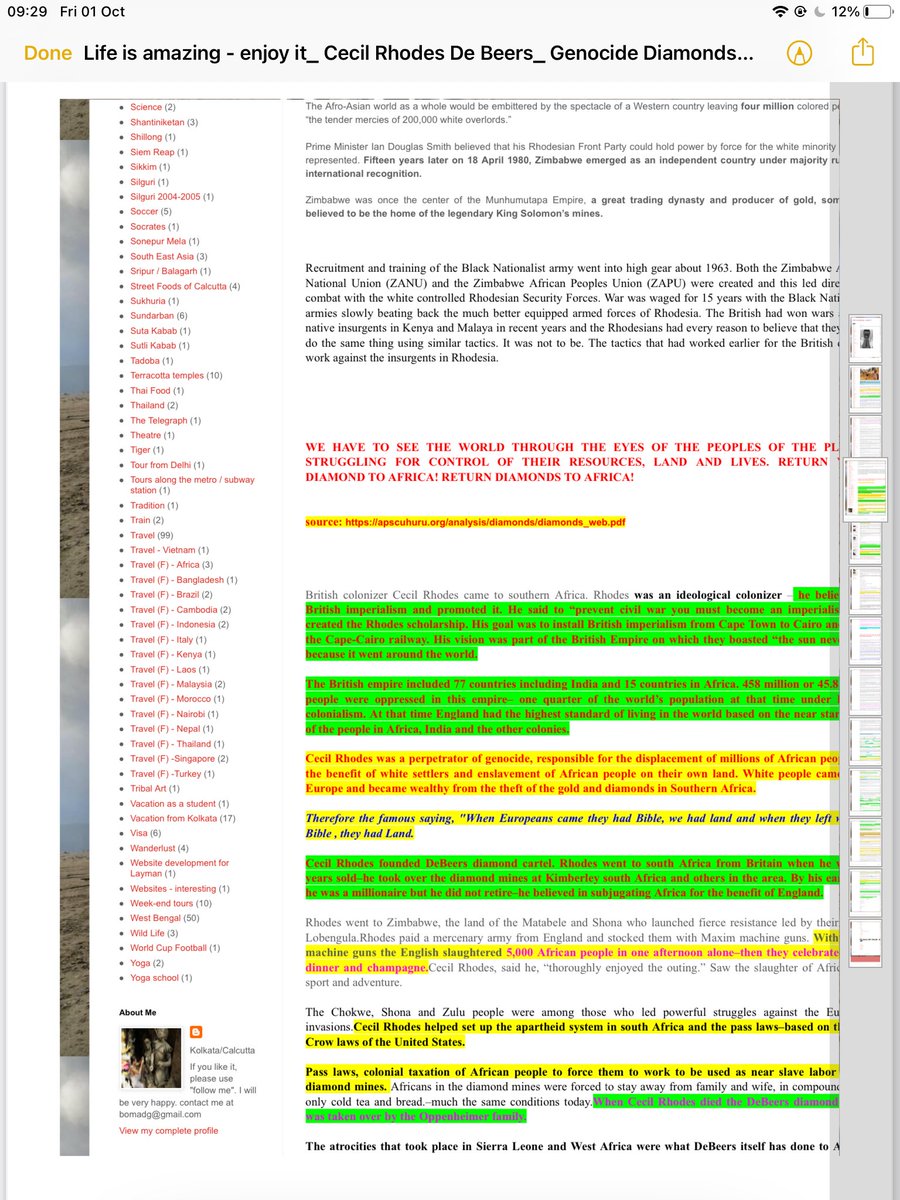The height and width of the screenshot is (1200, 900).
Task: Open Website development for Layman link
Action: (x=179, y=868)
